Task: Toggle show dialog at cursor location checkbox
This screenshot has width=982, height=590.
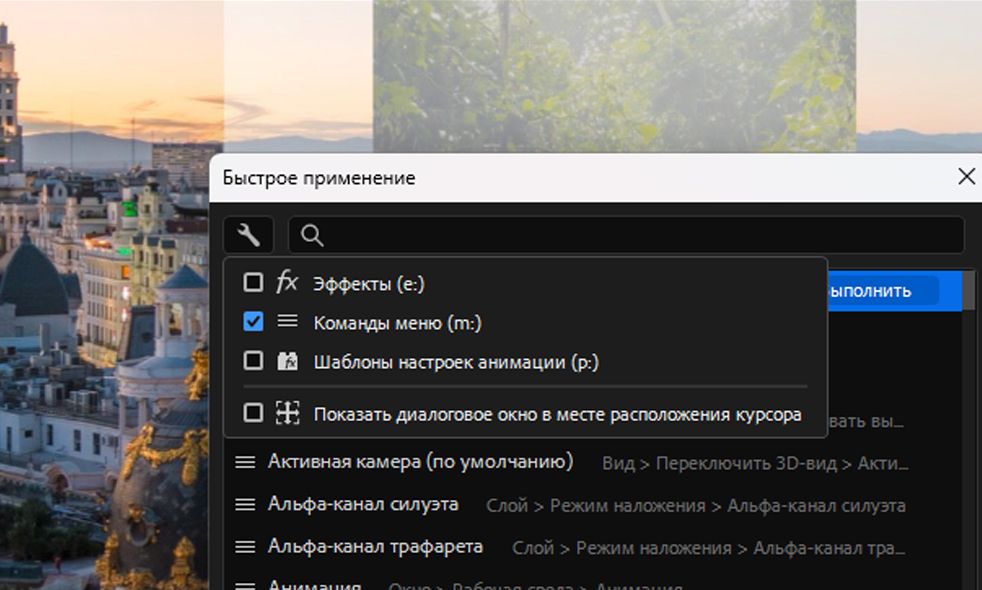Action: coord(254,413)
